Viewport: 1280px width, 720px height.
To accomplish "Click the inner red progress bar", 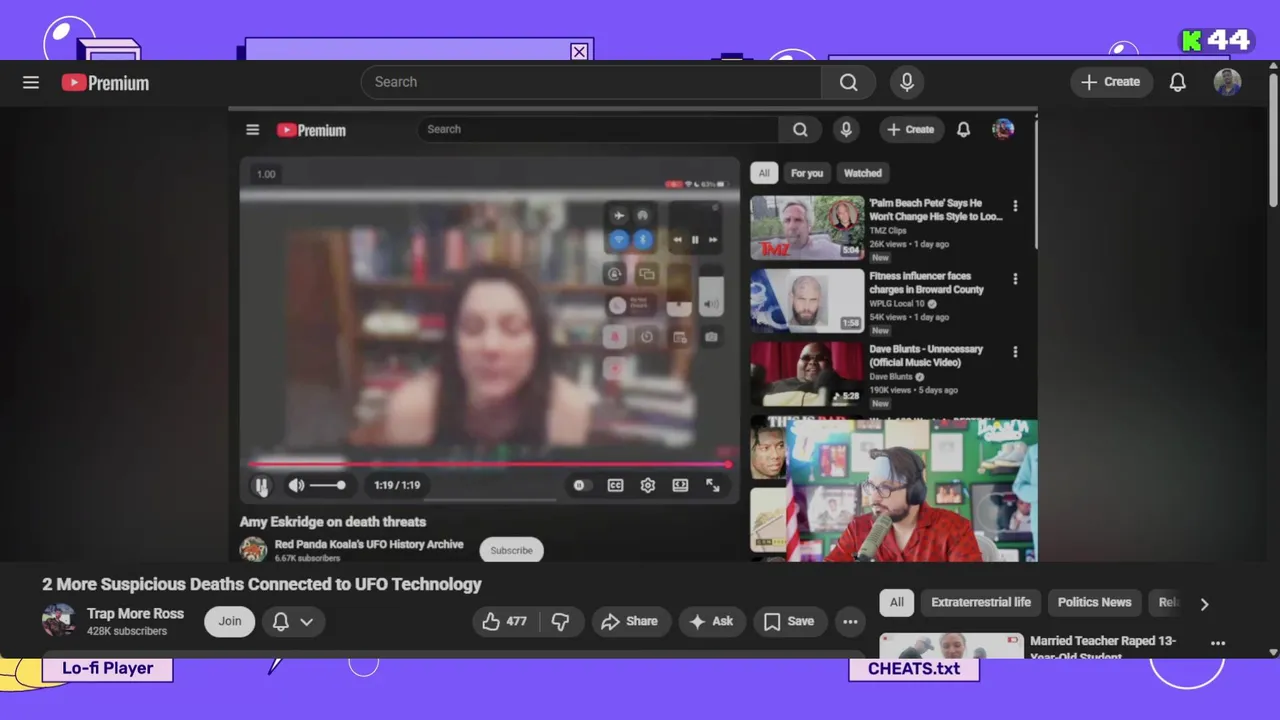I will pyautogui.click(x=490, y=464).
